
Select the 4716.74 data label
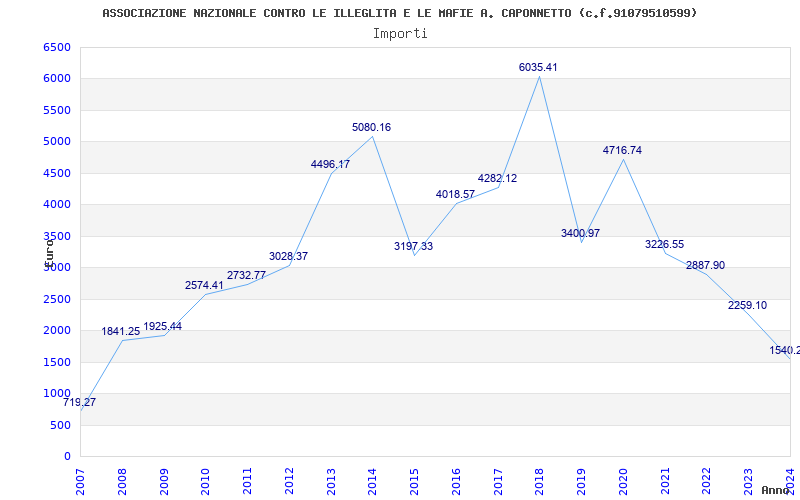coord(622,151)
